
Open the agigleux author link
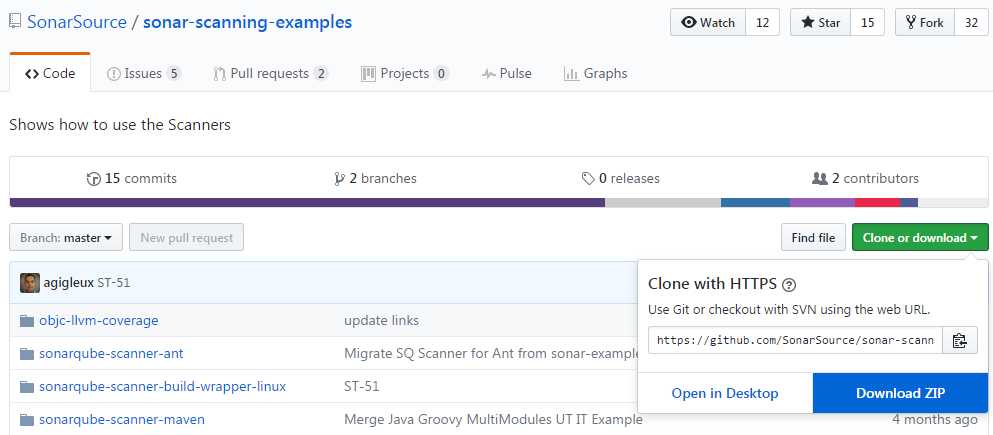point(68,282)
